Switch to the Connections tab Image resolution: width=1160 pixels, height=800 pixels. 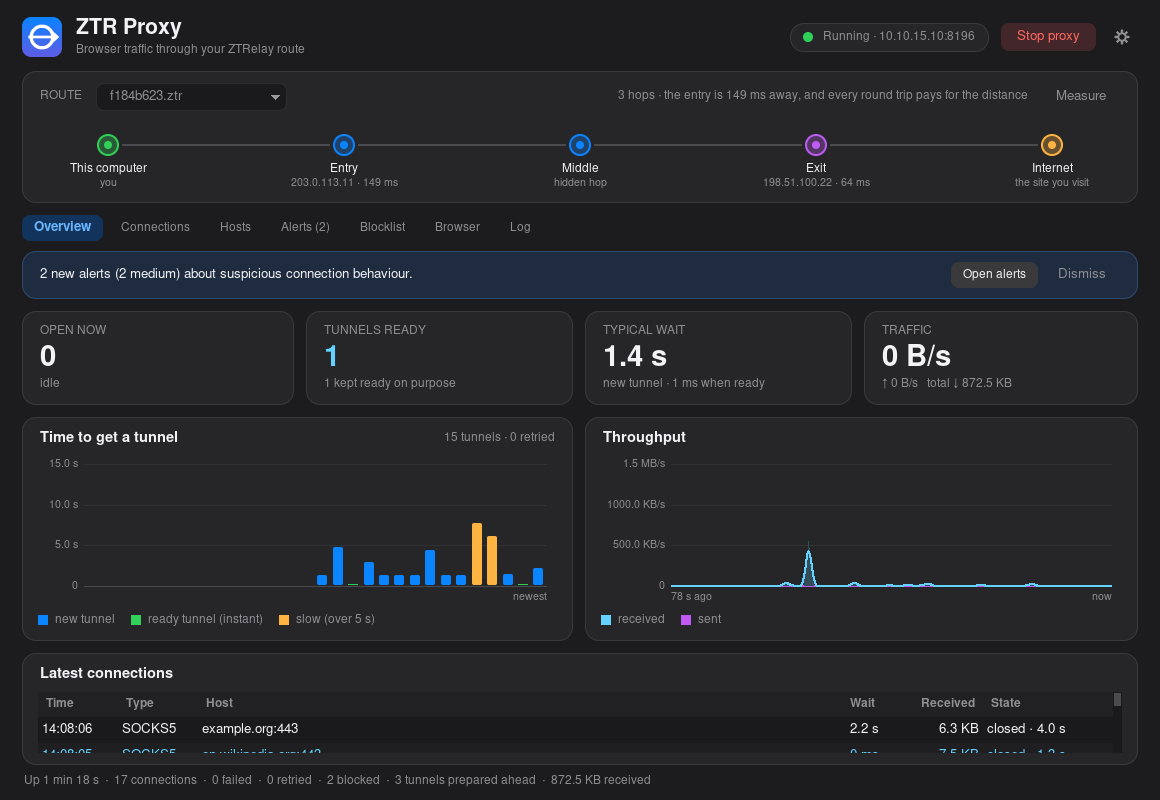(155, 227)
